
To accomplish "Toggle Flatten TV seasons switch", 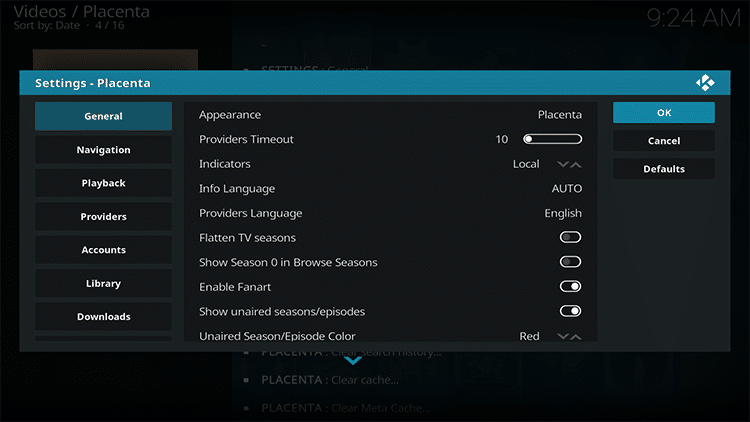I will pyautogui.click(x=571, y=237).
